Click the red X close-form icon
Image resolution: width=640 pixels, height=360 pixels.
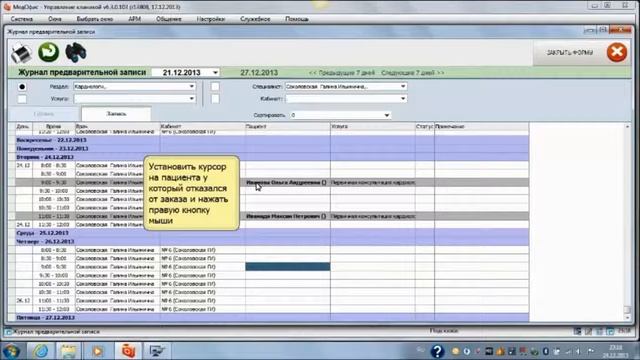[x=617, y=52]
